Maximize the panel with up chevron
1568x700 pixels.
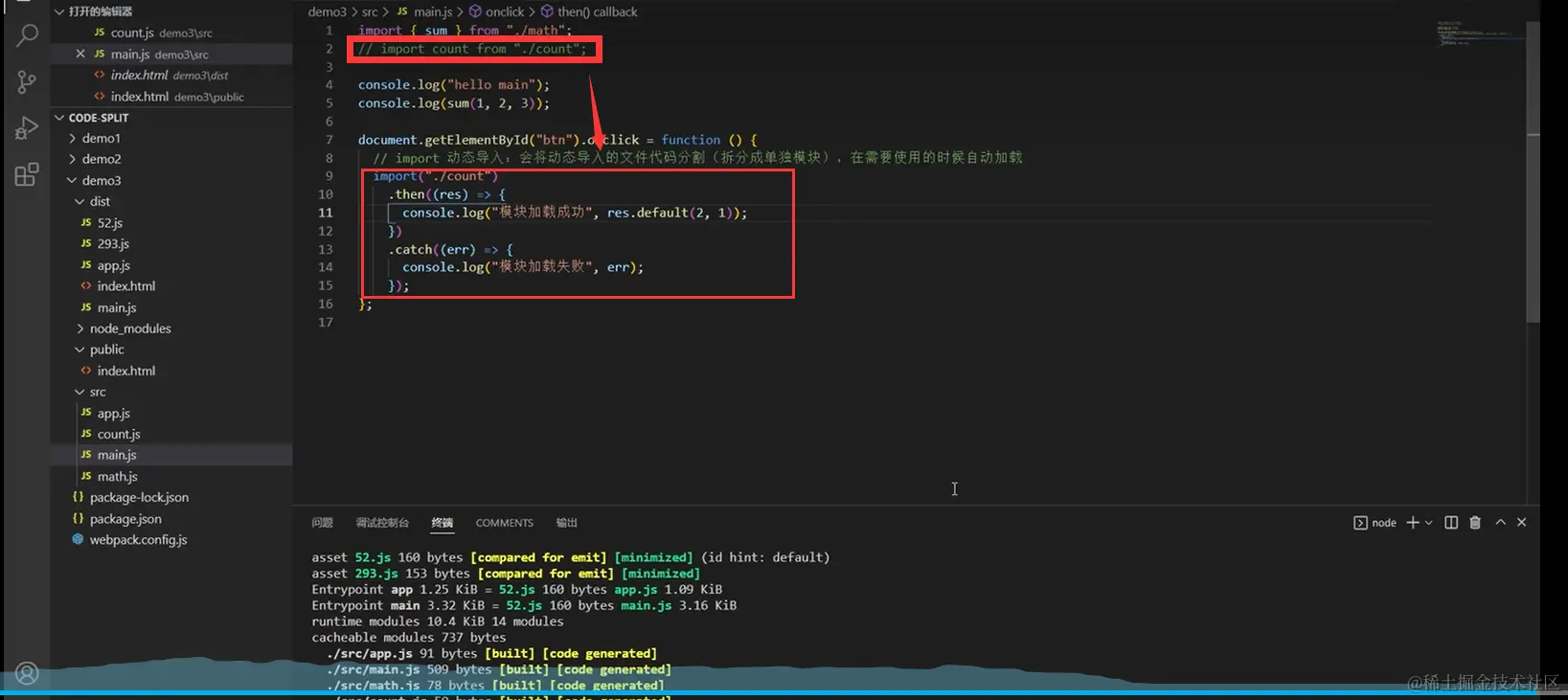[1500, 522]
